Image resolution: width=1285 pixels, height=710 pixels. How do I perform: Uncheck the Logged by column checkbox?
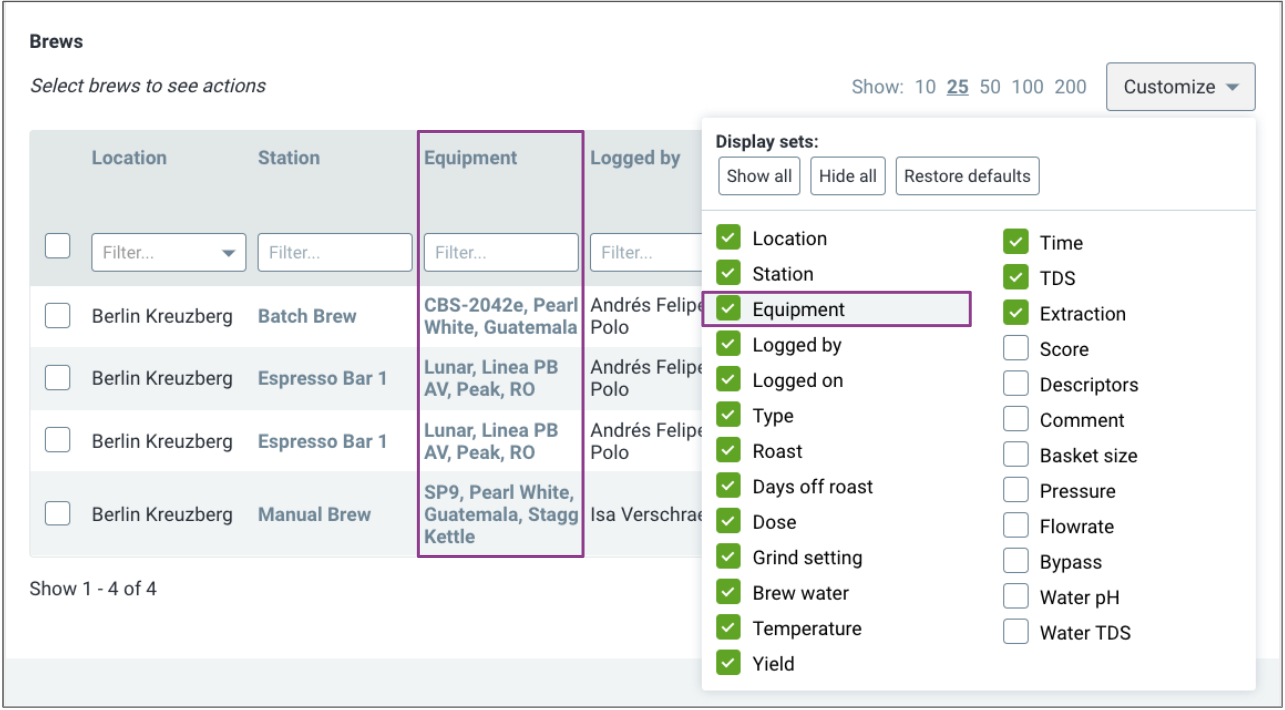pyautogui.click(x=728, y=345)
